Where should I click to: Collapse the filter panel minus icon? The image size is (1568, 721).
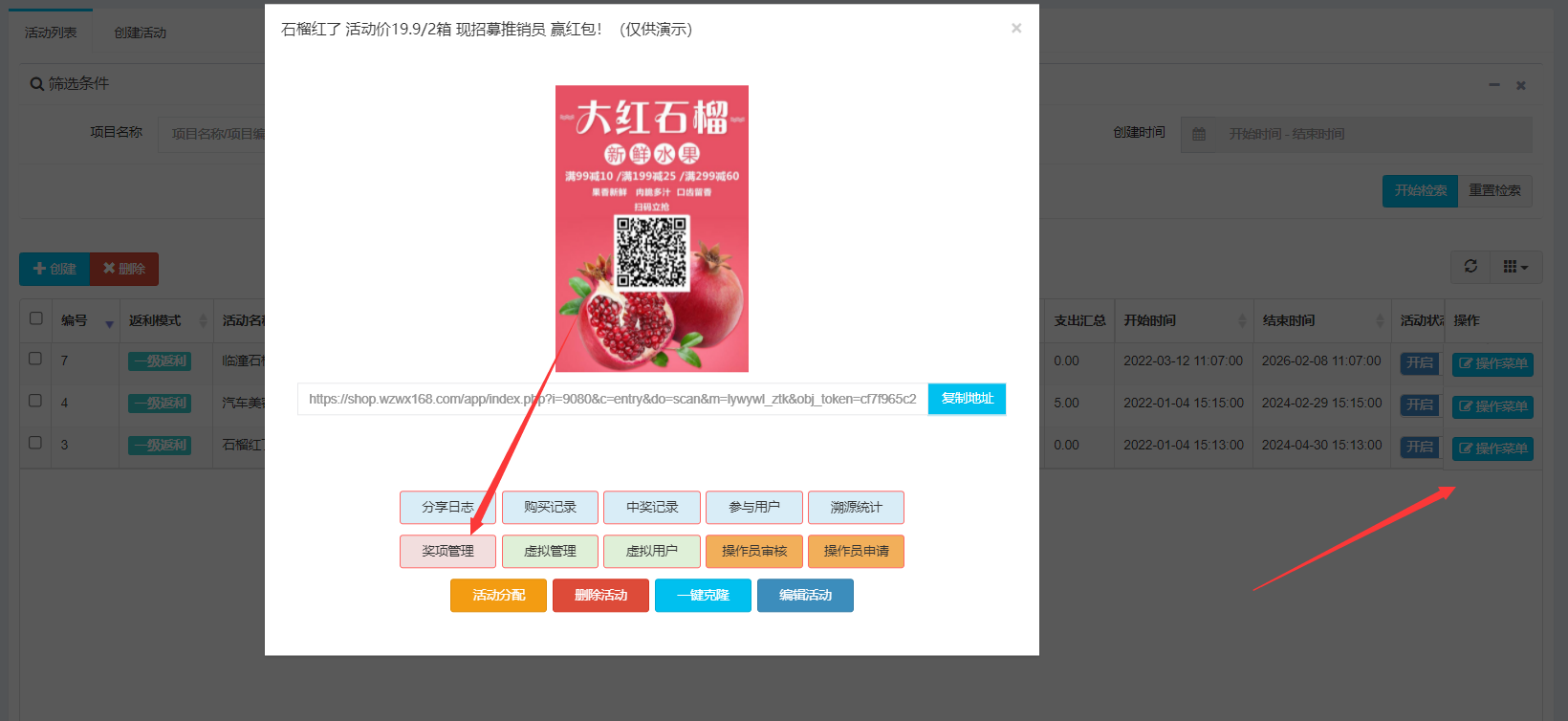1494,85
